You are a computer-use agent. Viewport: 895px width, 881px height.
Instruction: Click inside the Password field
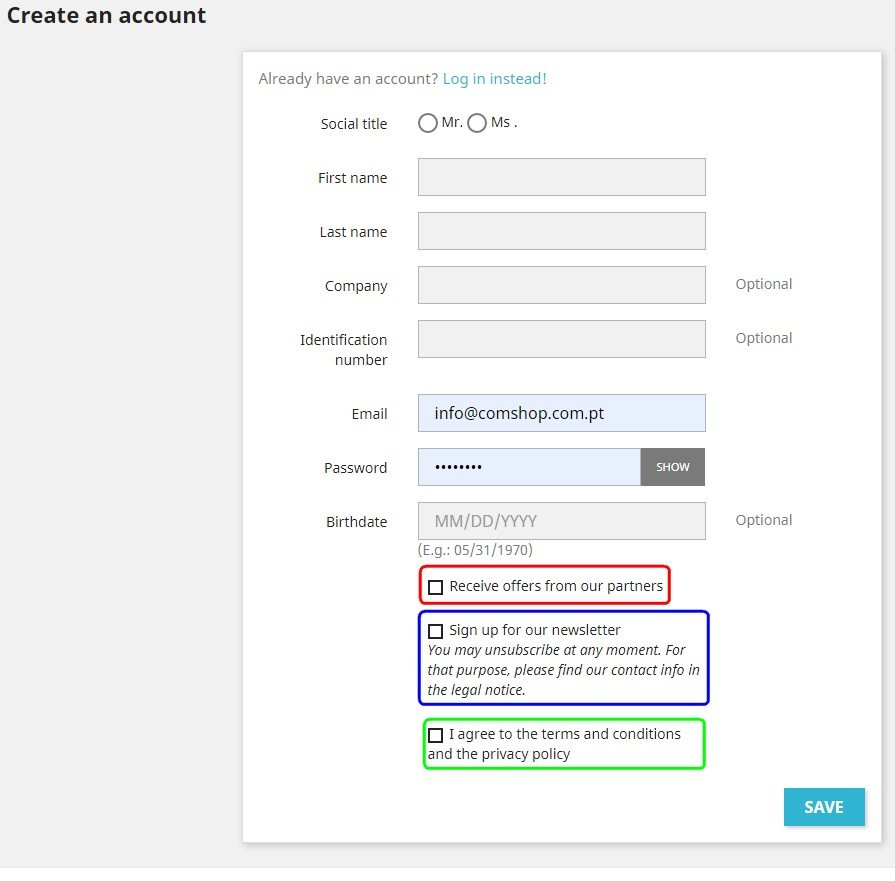pyautogui.click(x=529, y=467)
